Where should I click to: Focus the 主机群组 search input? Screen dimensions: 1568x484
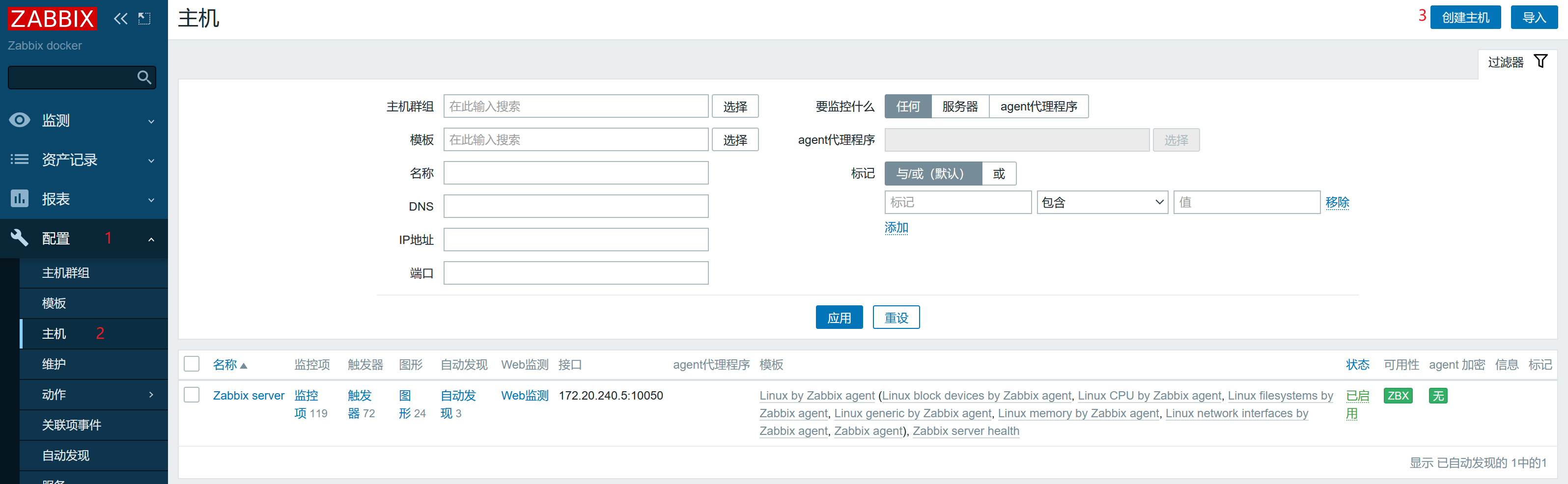pos(576,107)
